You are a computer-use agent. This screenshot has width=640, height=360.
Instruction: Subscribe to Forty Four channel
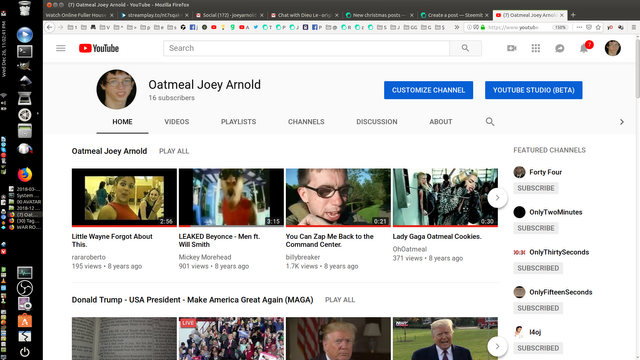pyautogui.click(x=536, y=188)
